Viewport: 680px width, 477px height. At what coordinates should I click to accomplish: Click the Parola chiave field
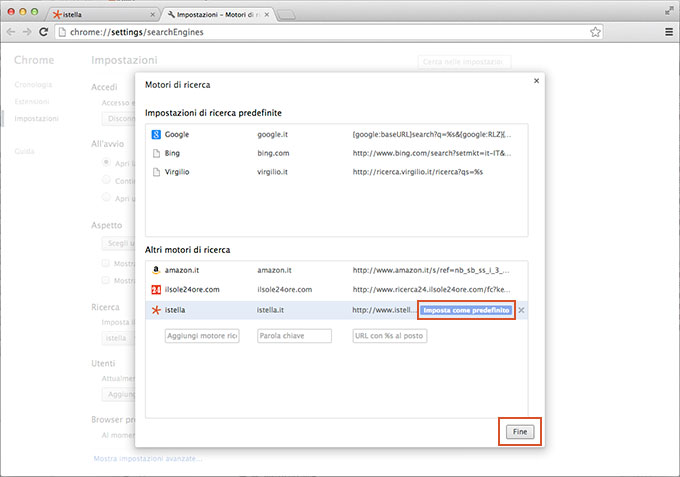pos(294,336)
